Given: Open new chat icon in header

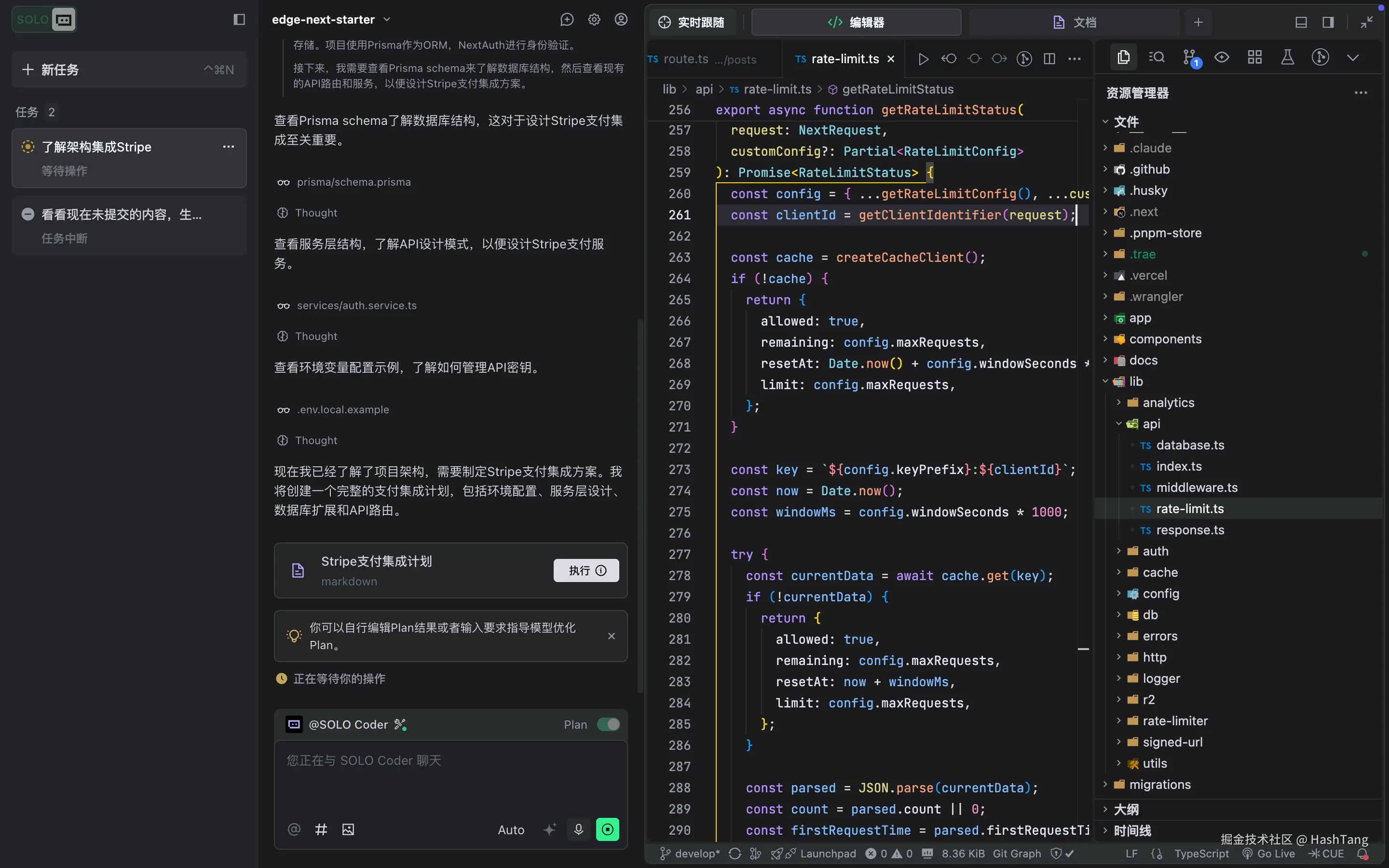Looking at the screenshot, I should tap(567, 19).
